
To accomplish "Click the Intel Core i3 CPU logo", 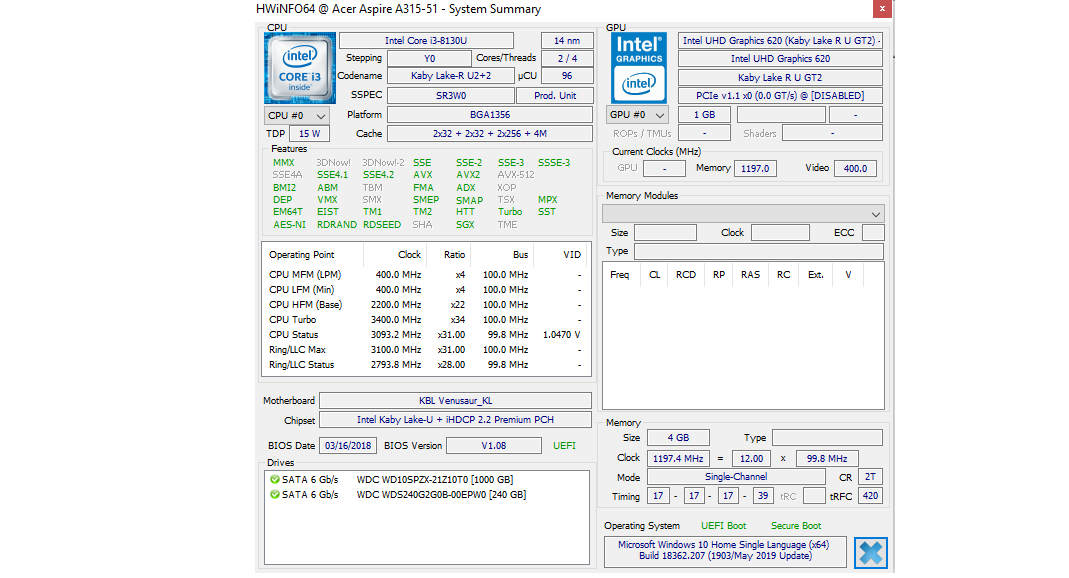I will (x=299, y=67).
